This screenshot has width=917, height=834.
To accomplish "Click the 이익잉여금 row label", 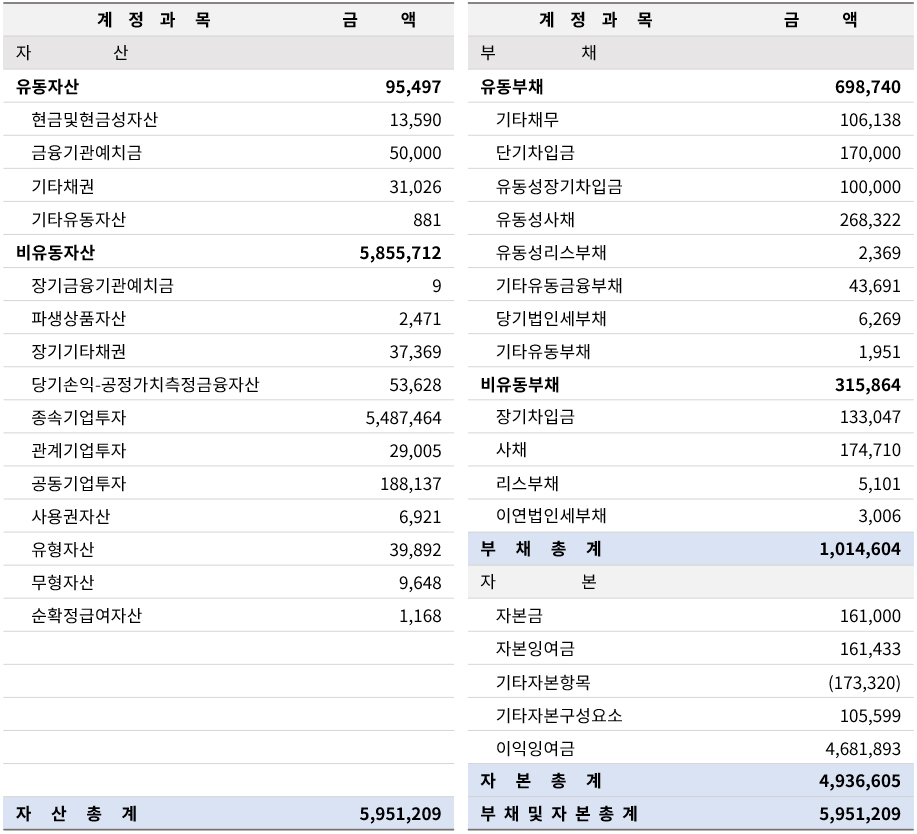I will pyautogui.click(x=535, y=748).
